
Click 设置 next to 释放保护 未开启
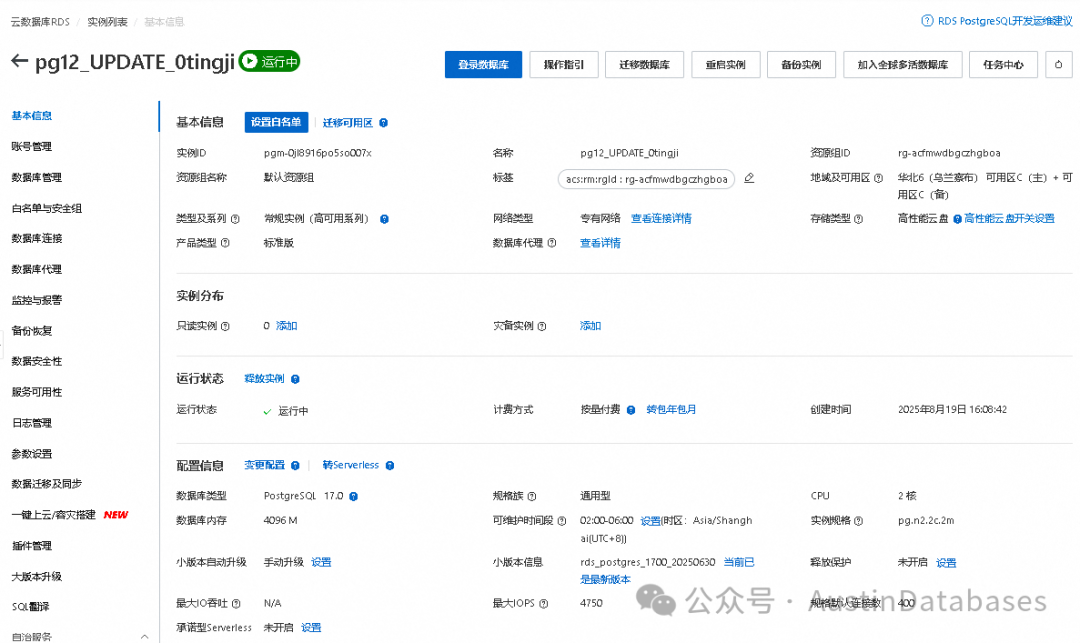[946, 562]
